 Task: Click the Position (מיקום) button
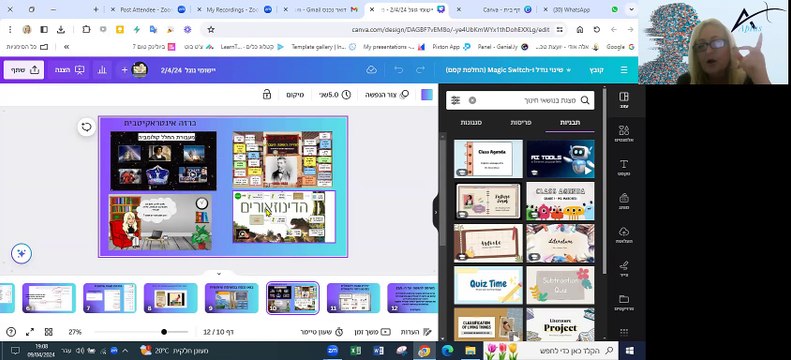click(x=295, y=94)
